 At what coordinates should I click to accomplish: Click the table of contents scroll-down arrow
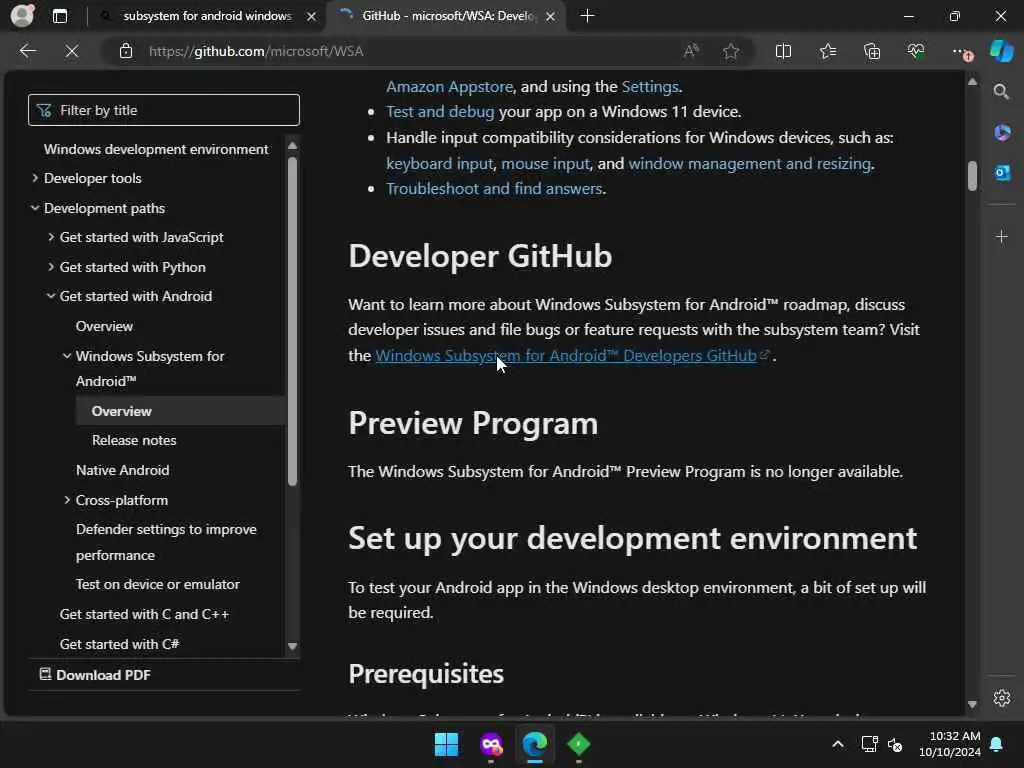click(x=292, y=647)
